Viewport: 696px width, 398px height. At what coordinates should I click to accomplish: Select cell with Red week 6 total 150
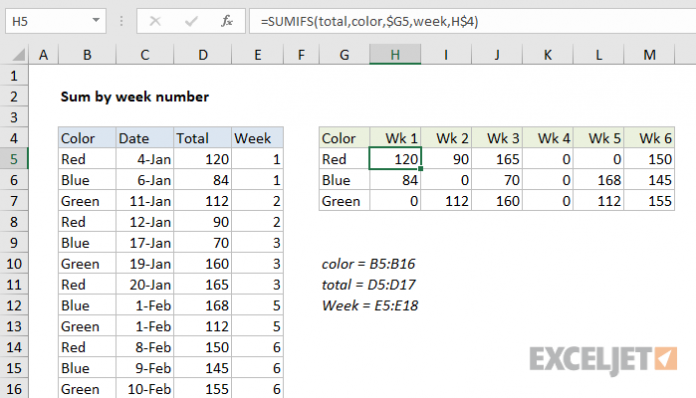pos(649,159)
